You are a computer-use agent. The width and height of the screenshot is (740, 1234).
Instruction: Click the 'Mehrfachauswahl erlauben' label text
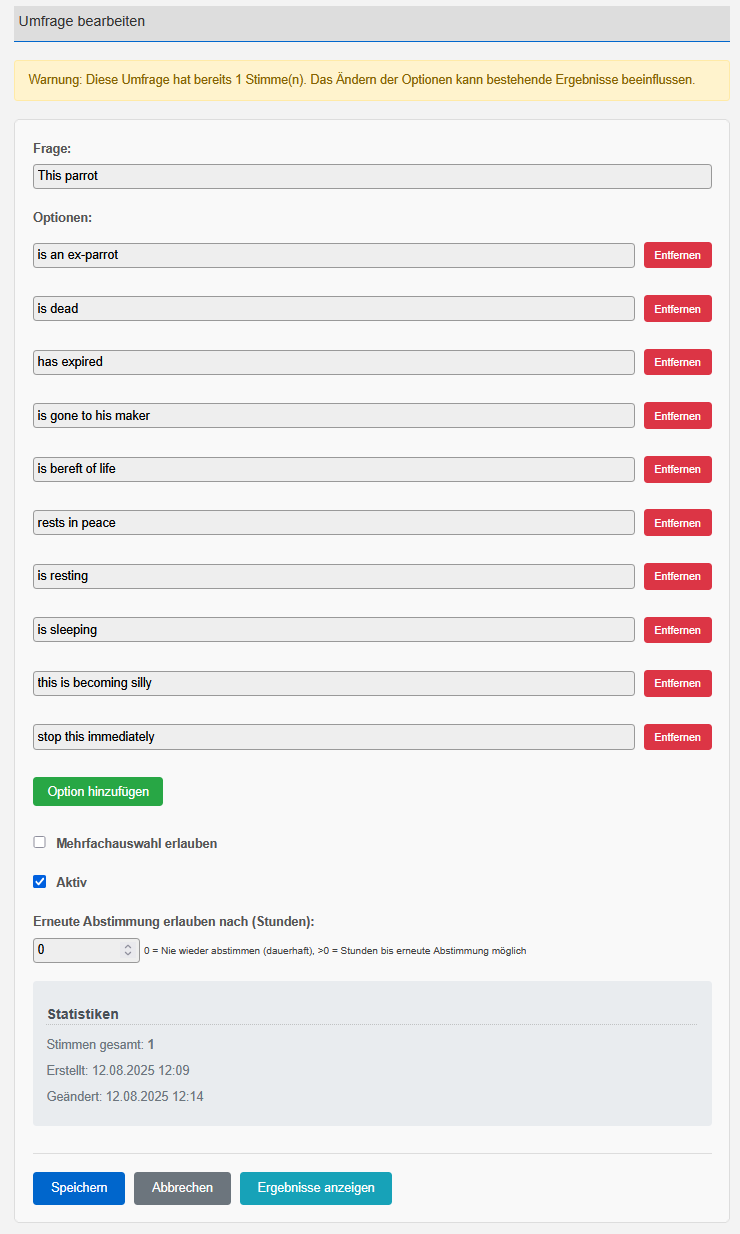click(x=137, y=843)
